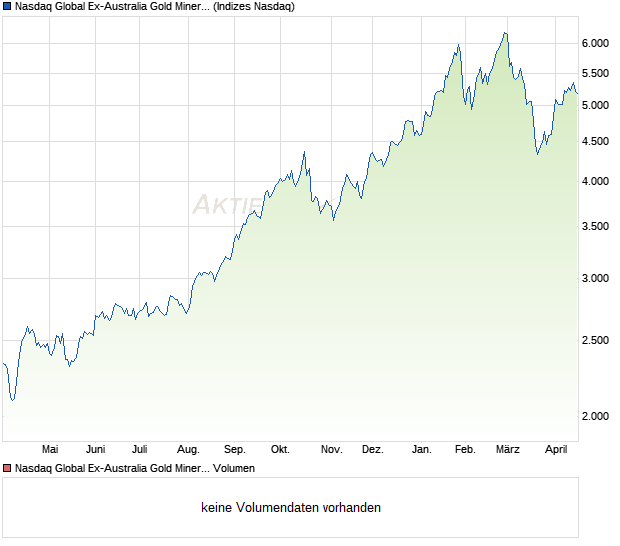Click the 'Nov.' x-axis label
The image size is (620, 546).
coord(331,449)
